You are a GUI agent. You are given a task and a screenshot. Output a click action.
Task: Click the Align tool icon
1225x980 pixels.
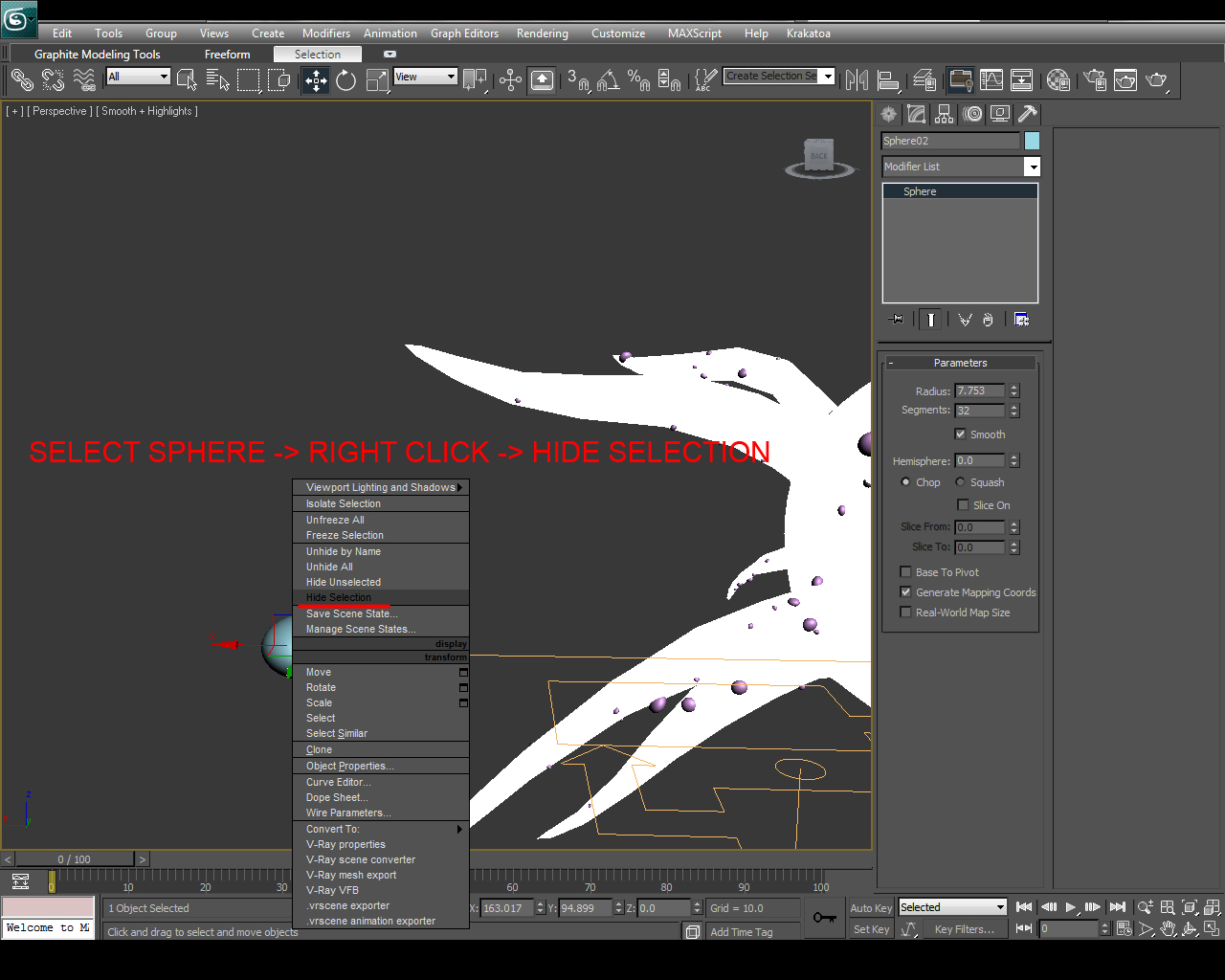(x=888, y=79)
